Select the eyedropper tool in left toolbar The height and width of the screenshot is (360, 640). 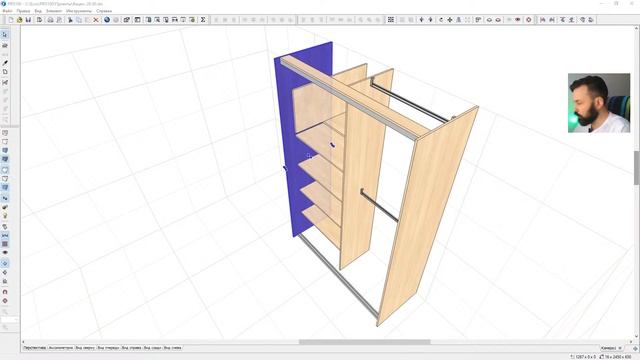[5, 63]
